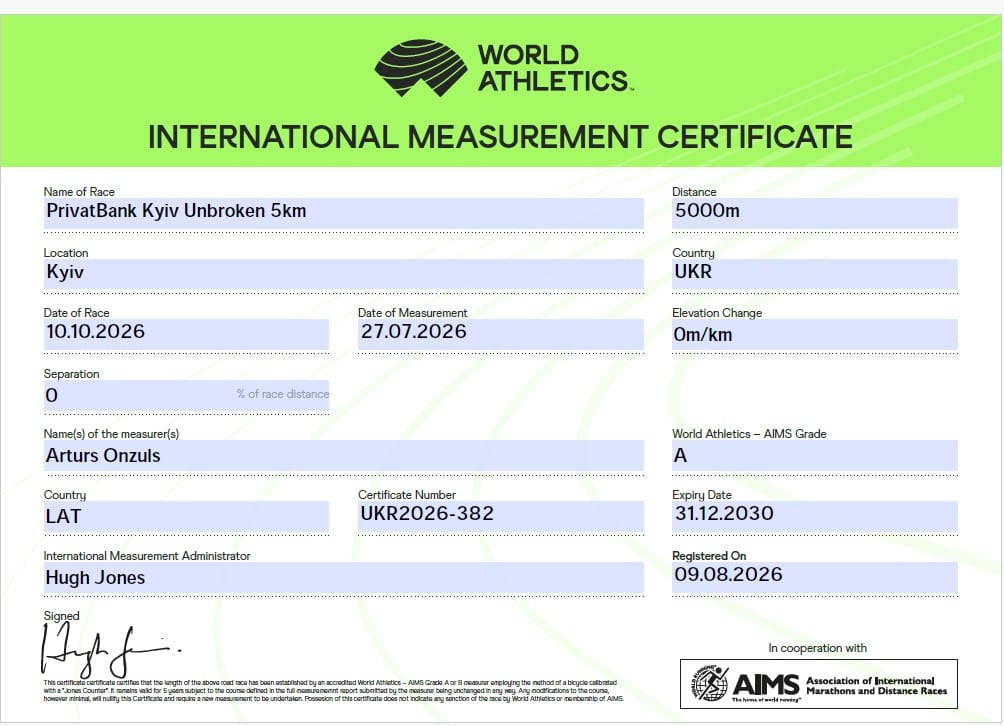Select the measurer name field Arturs Onzuls
1004x726 pixels.
pyautogui.click(x=343, y=455)
